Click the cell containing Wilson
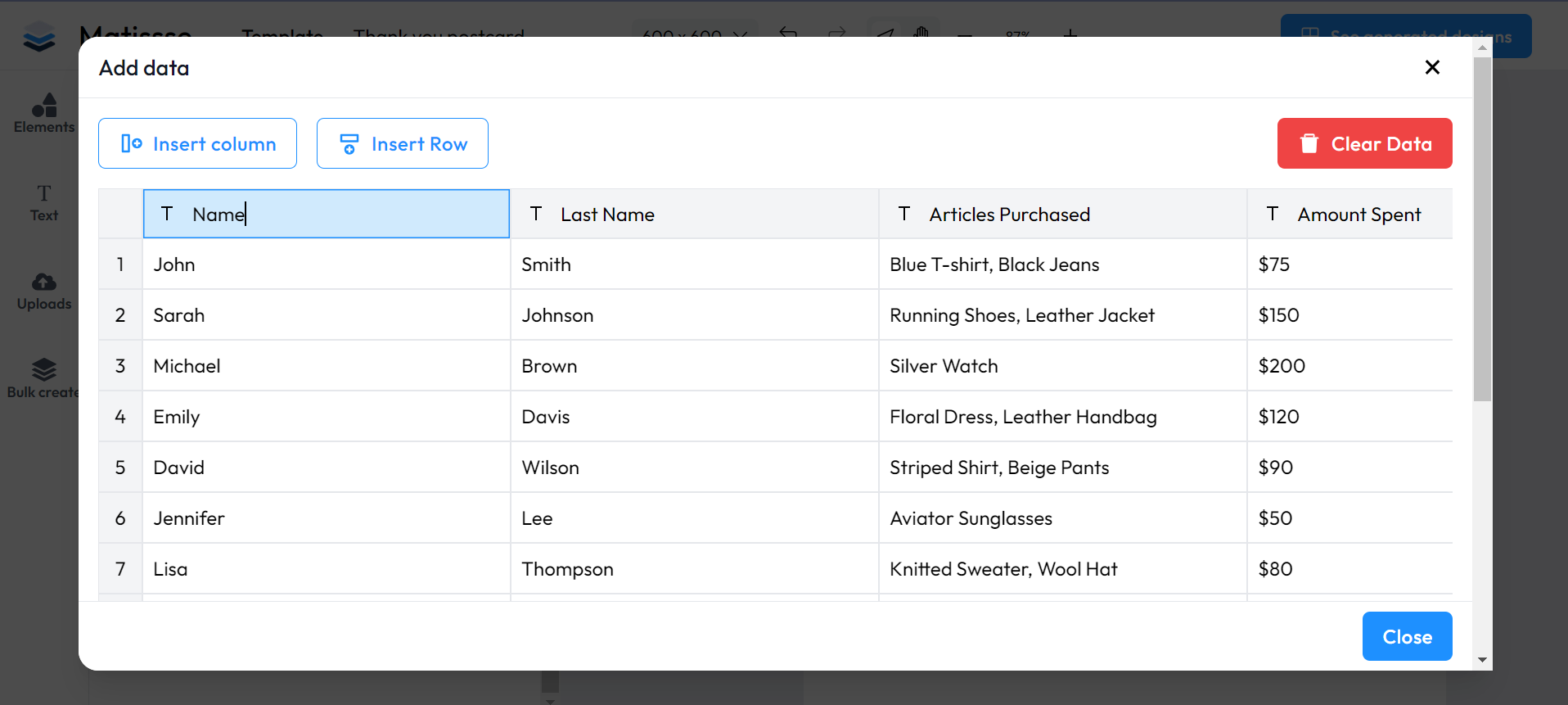The width and height of the screenshot is (1568, 705). pyautogui.click(x=695, y=468)
